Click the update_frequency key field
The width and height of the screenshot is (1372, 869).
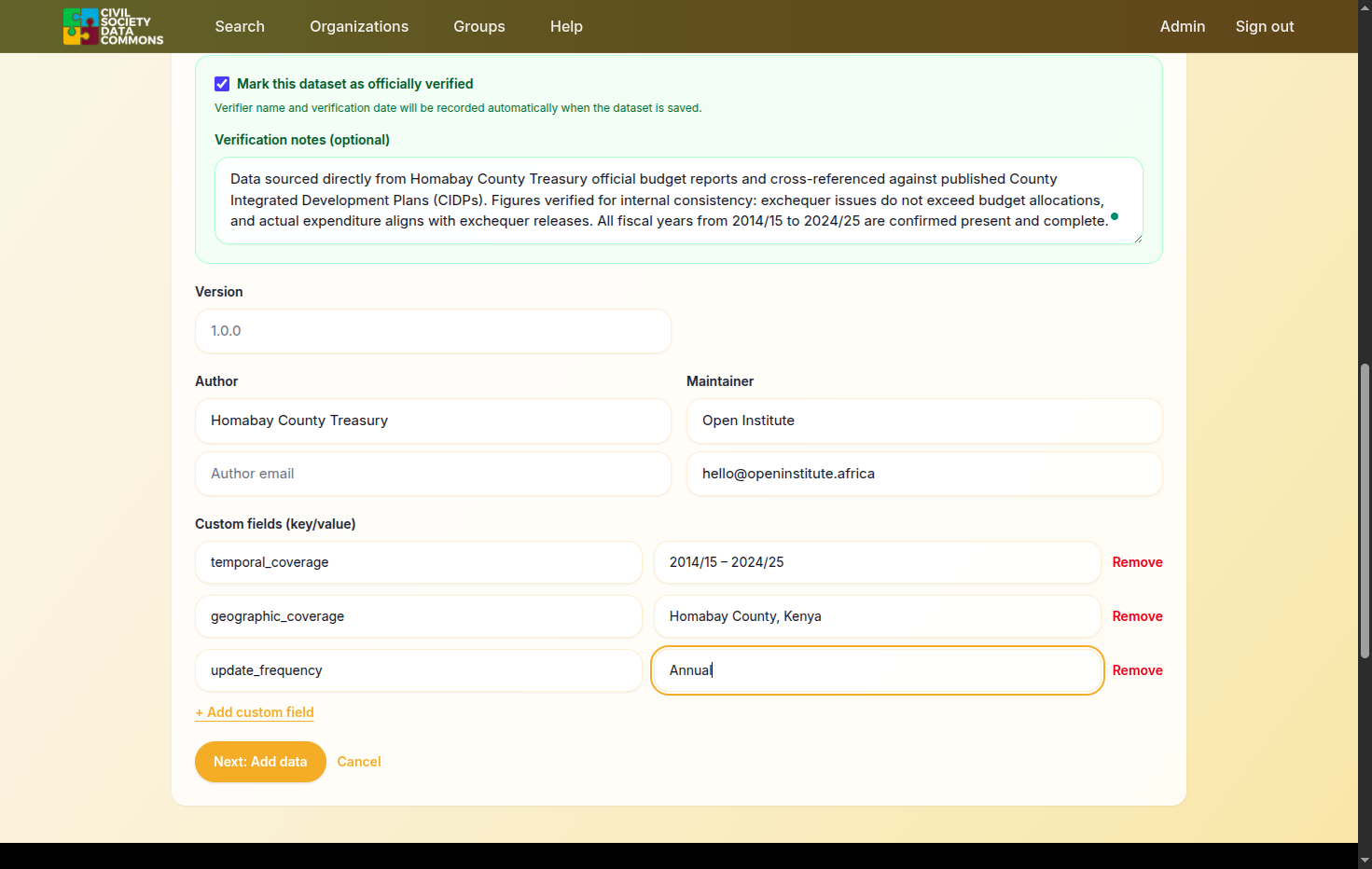click(419, 670)
